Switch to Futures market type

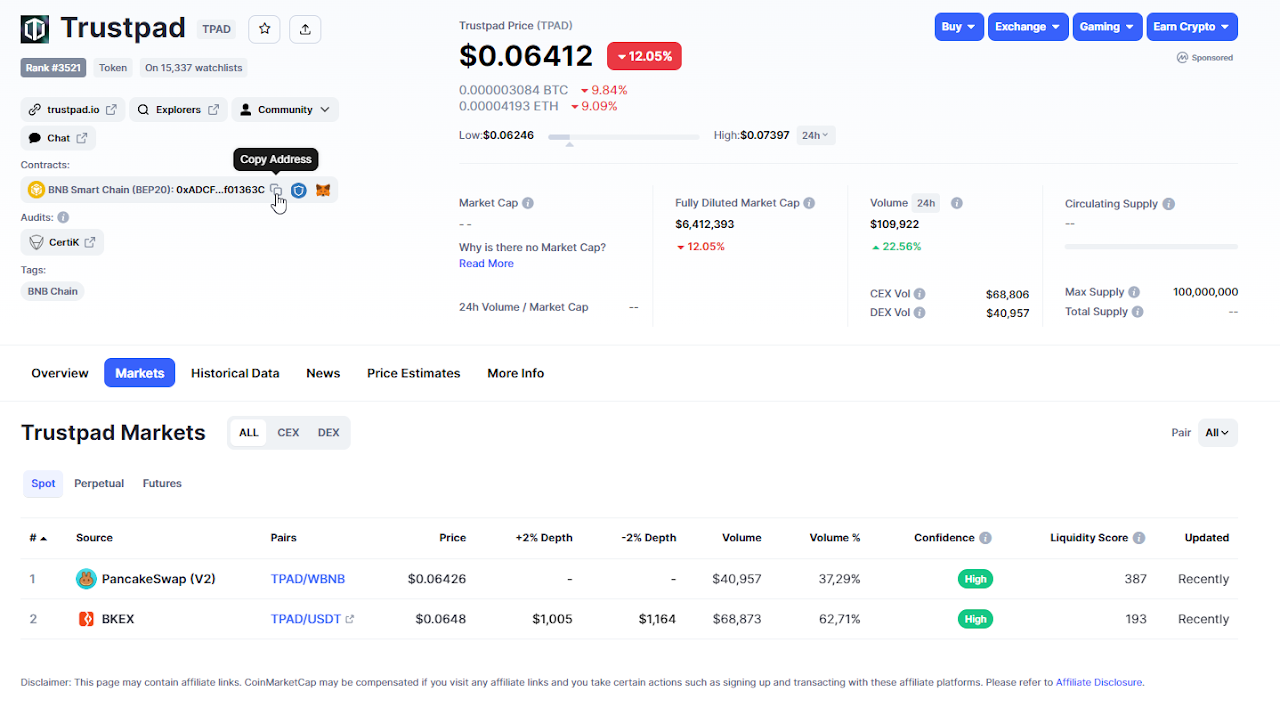tap(162, 484)
